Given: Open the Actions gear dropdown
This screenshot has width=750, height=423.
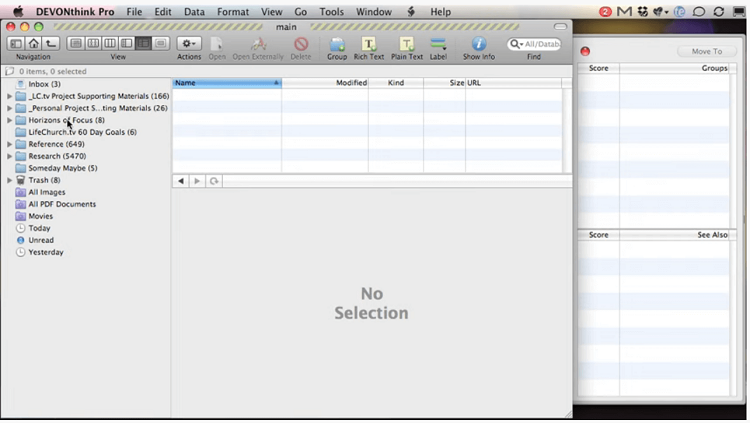Looking at the screenshot, I should [189, 44].
